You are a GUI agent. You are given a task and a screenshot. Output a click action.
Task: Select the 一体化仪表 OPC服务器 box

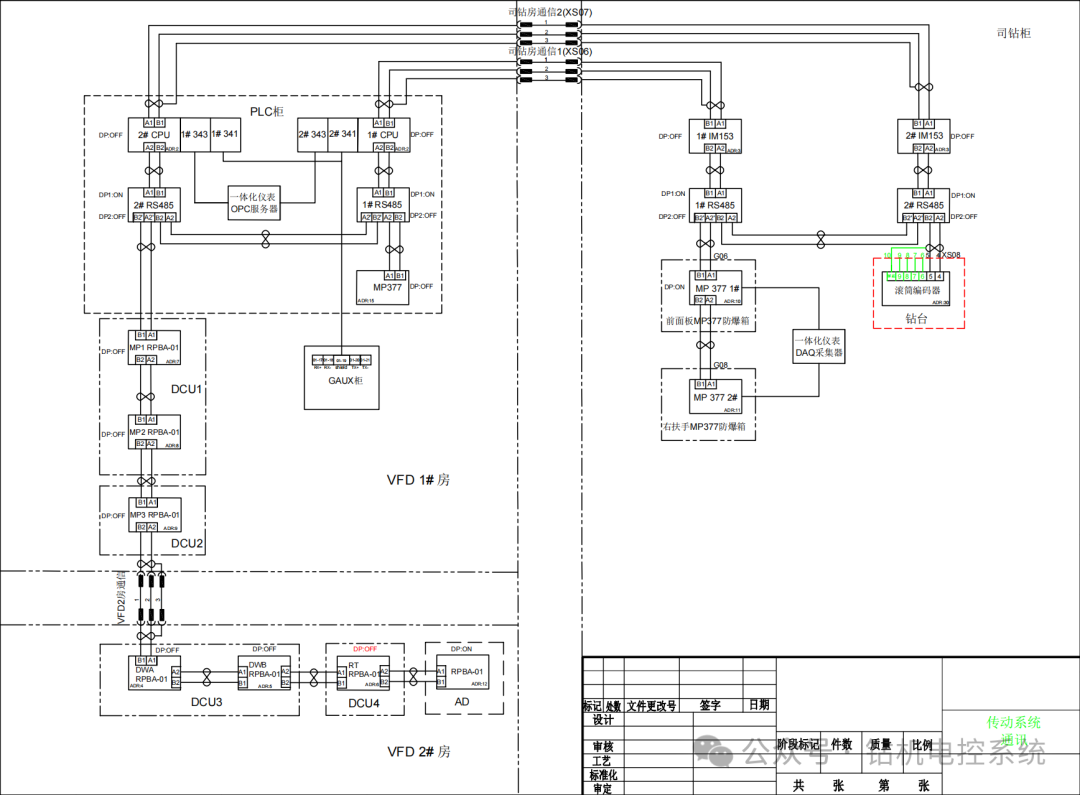point(254,203)
